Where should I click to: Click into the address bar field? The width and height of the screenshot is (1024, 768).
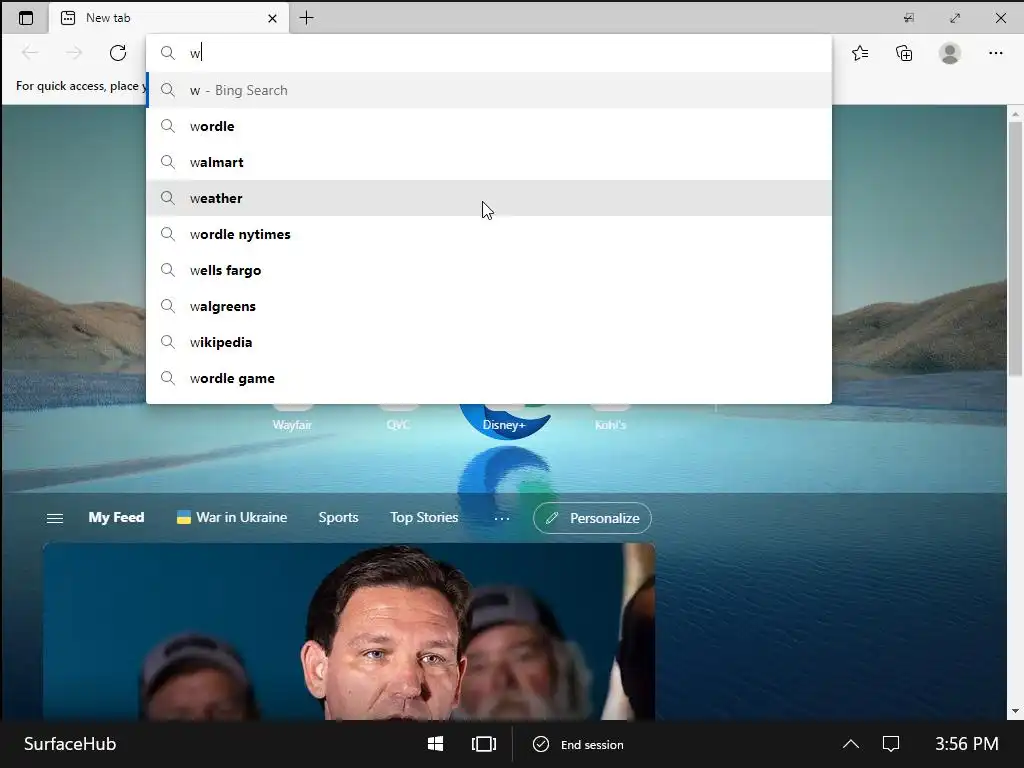coord(488,53)
